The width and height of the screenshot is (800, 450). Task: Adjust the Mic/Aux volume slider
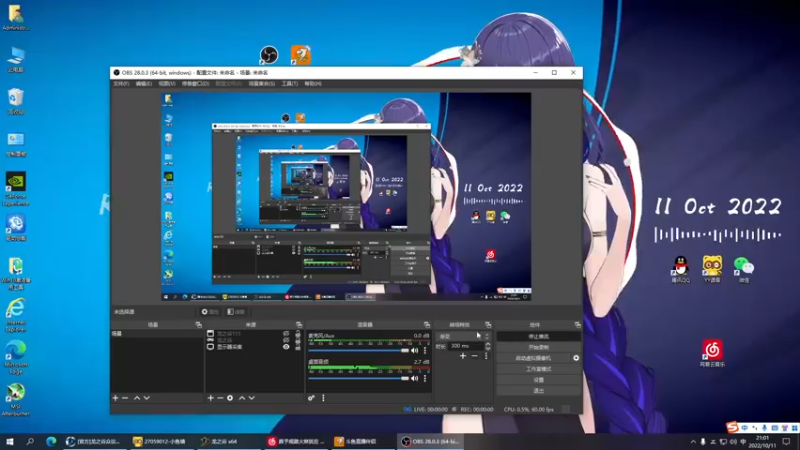tap(358, 351)
